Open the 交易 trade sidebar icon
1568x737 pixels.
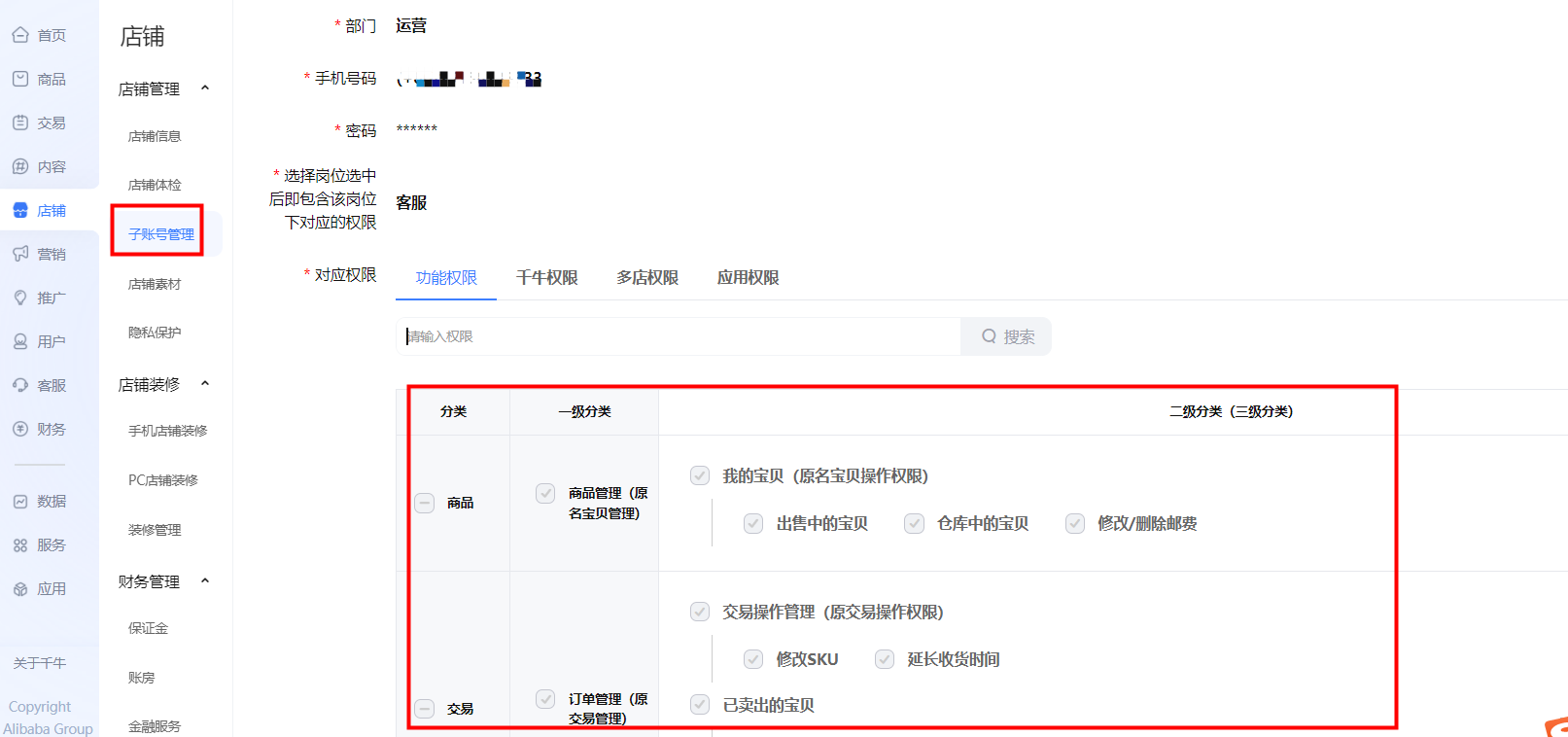pyautogui.click(x=20, y=123)
